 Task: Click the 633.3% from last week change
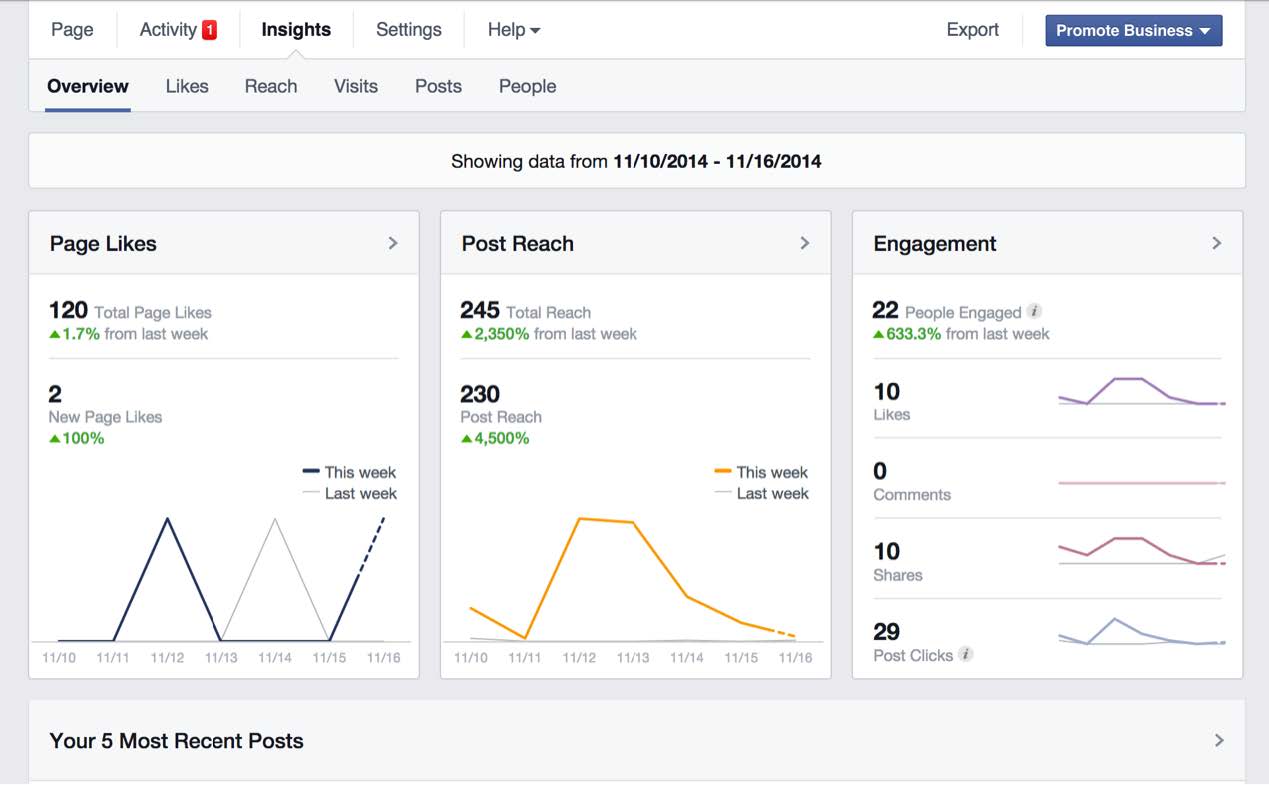pyautogui.click(x=961, y=334)
